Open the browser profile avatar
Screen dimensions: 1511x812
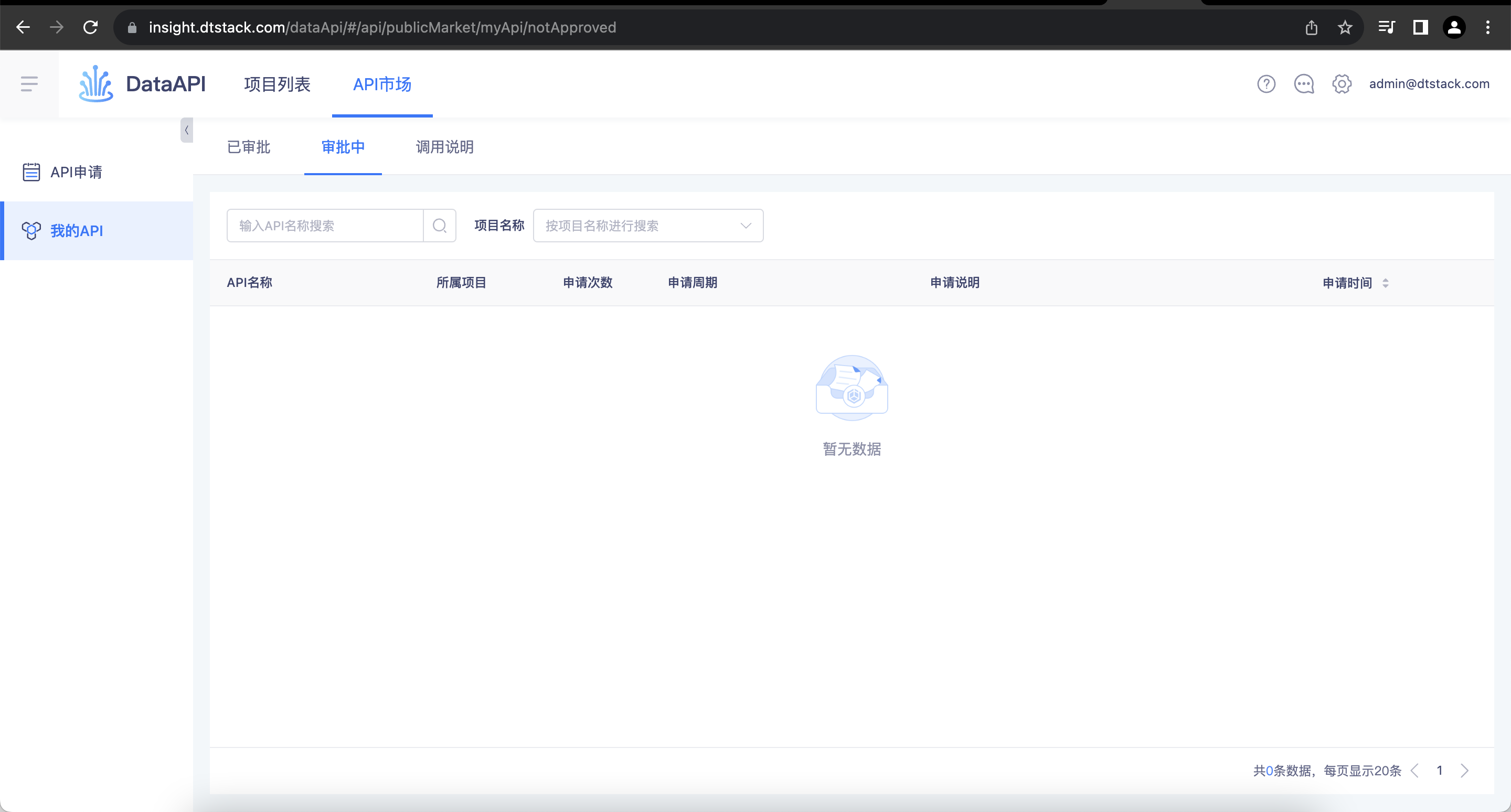tap(1454, 28)
